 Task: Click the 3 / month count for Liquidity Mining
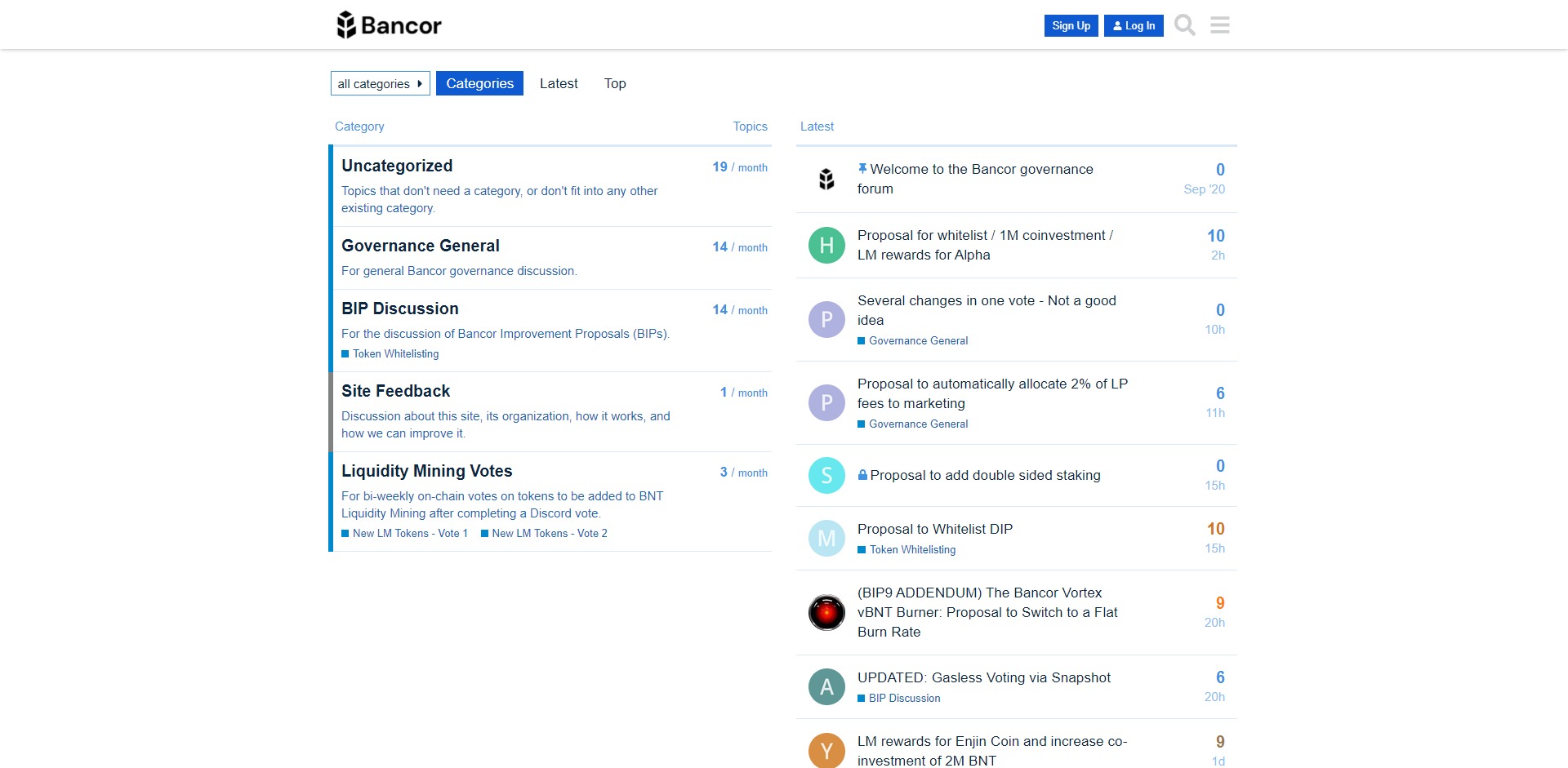744,473
